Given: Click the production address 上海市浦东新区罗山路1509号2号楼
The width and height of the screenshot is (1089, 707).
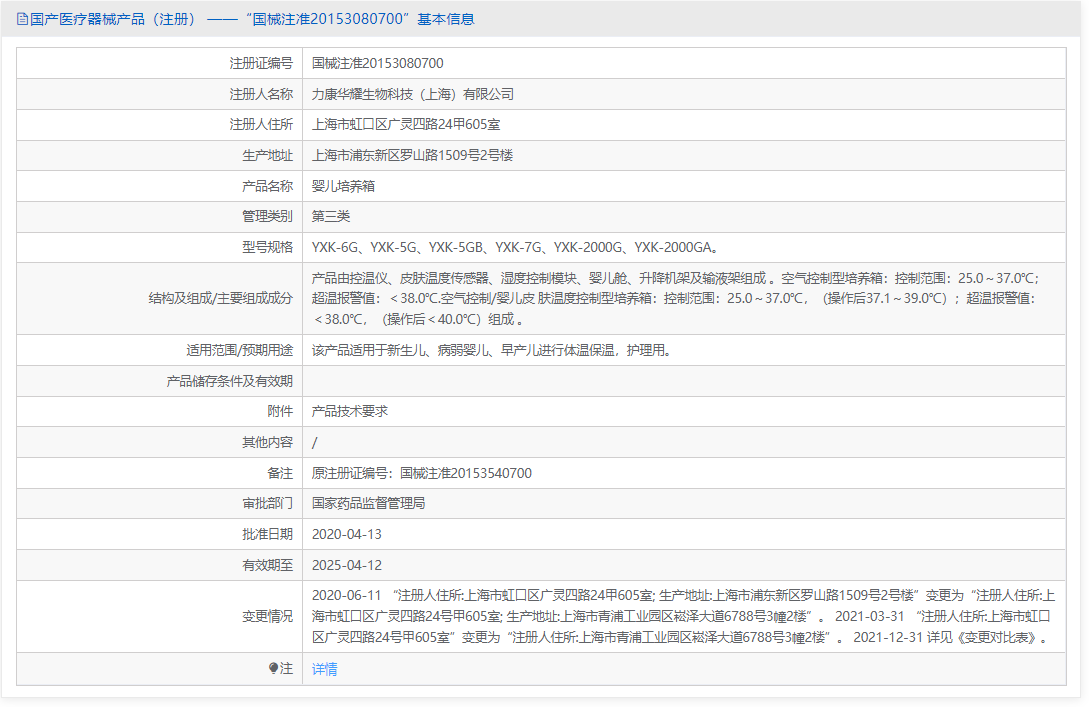Looking at the screenshot, I should point(412,155).
